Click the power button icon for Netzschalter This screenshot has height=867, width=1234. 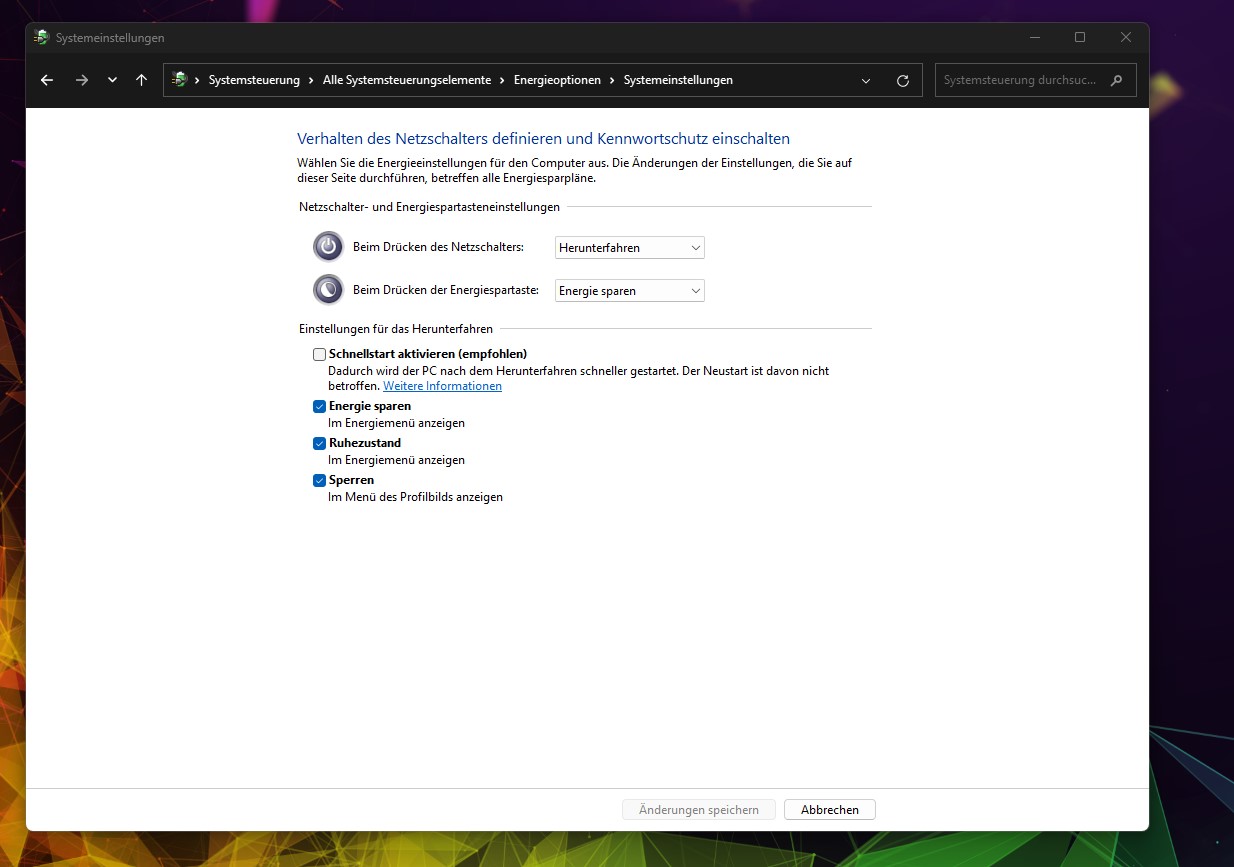coord(328,247)
